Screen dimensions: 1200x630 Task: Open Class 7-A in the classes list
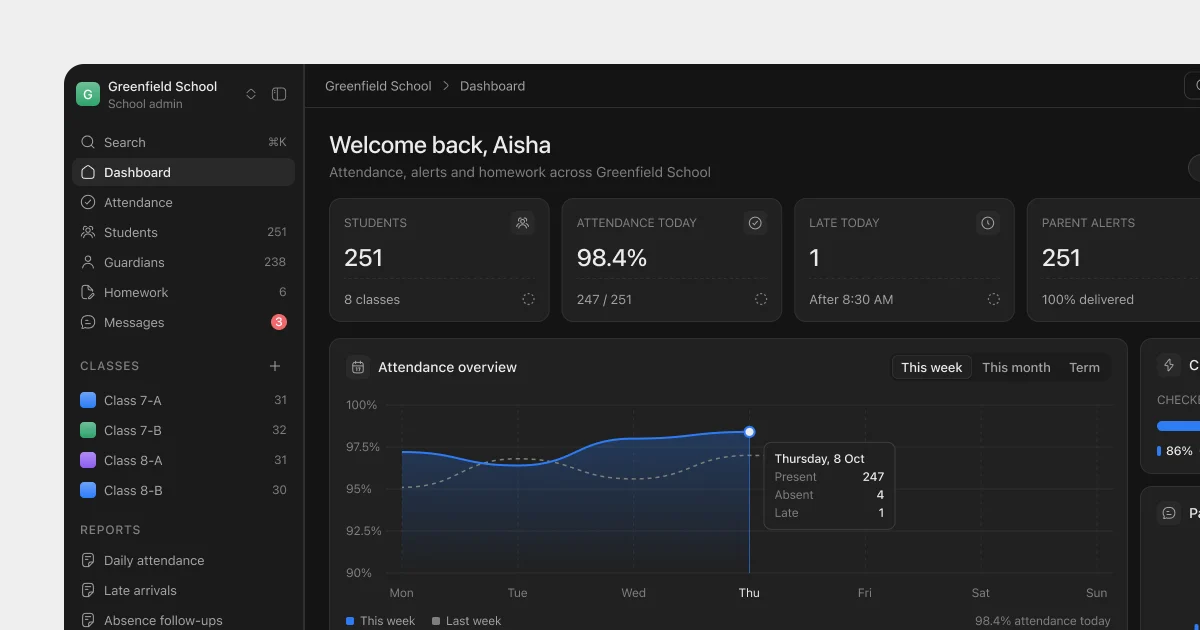[x=183, y=400]
